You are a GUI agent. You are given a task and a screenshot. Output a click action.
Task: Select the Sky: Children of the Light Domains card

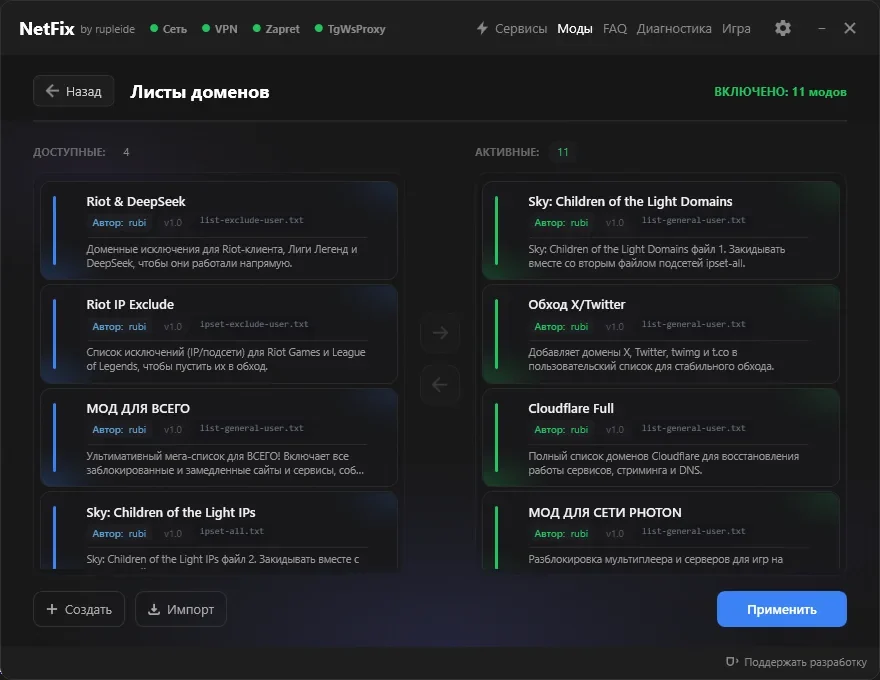(661, 230)
